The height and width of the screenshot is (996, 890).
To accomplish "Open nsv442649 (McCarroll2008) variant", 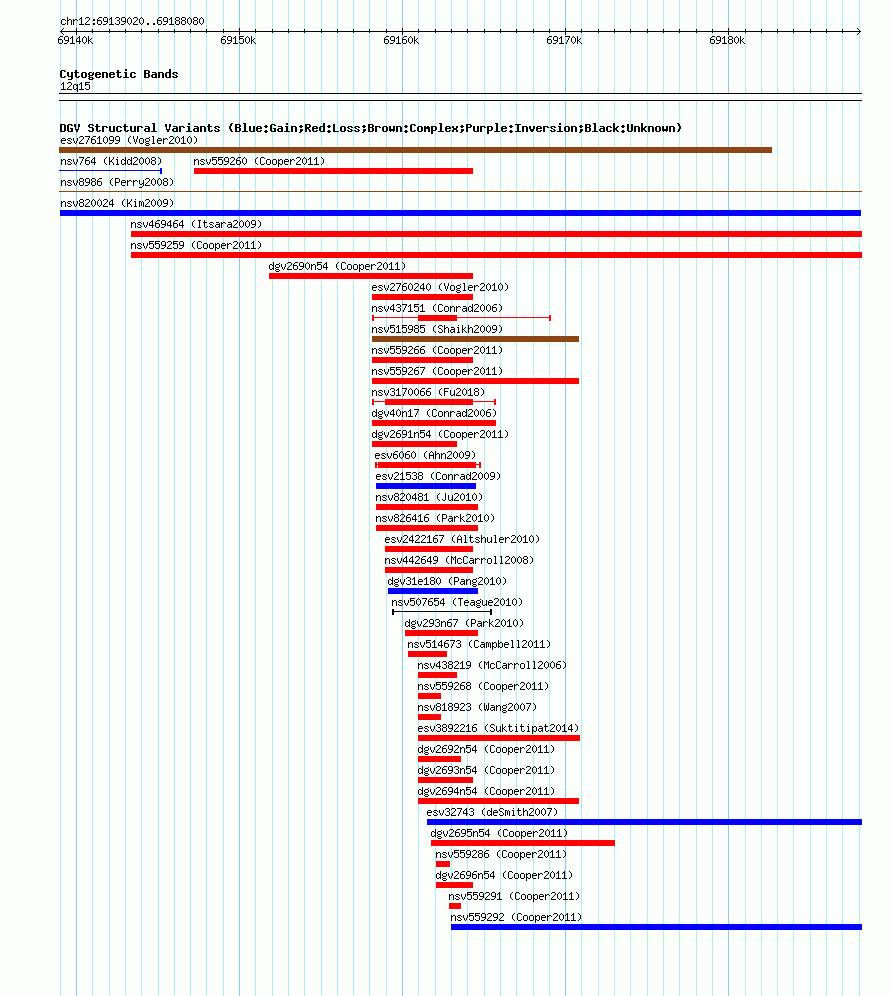I will click(459, 560).
